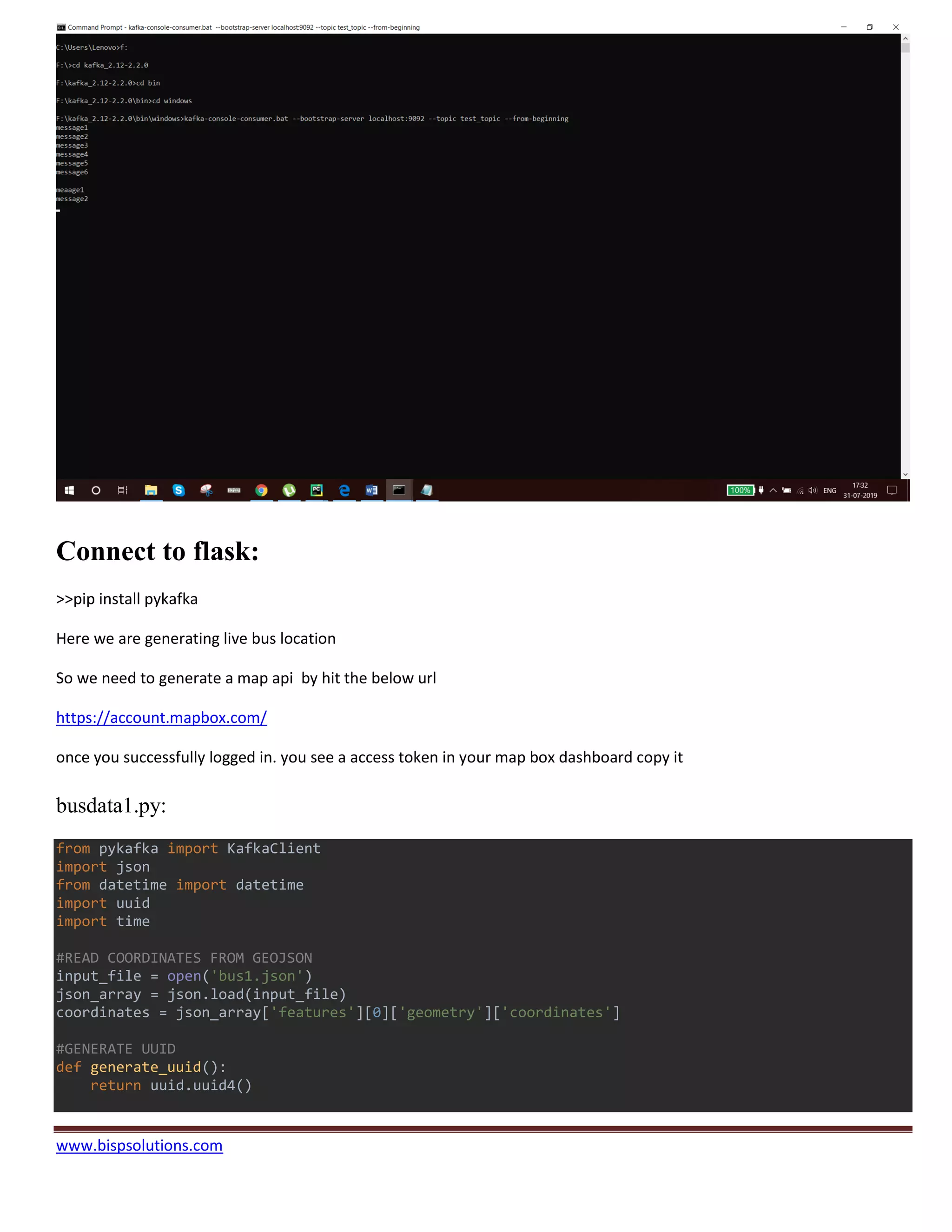Restore down the Command Prompt window
Viewport: 952px width, 1232px height.
pyautogui.click(x=870, y=27)
